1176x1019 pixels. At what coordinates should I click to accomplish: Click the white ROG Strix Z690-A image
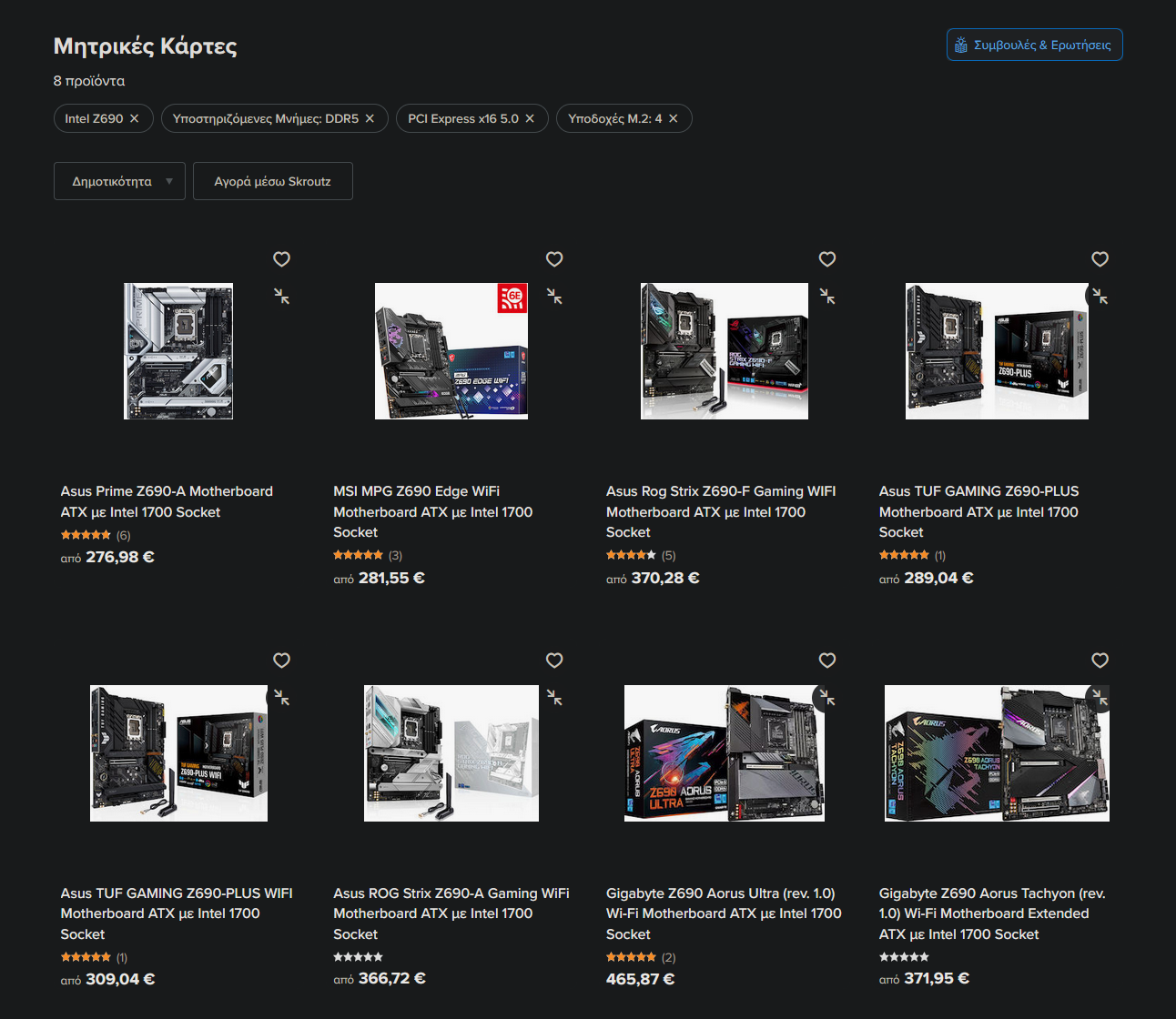coord(451,753)
